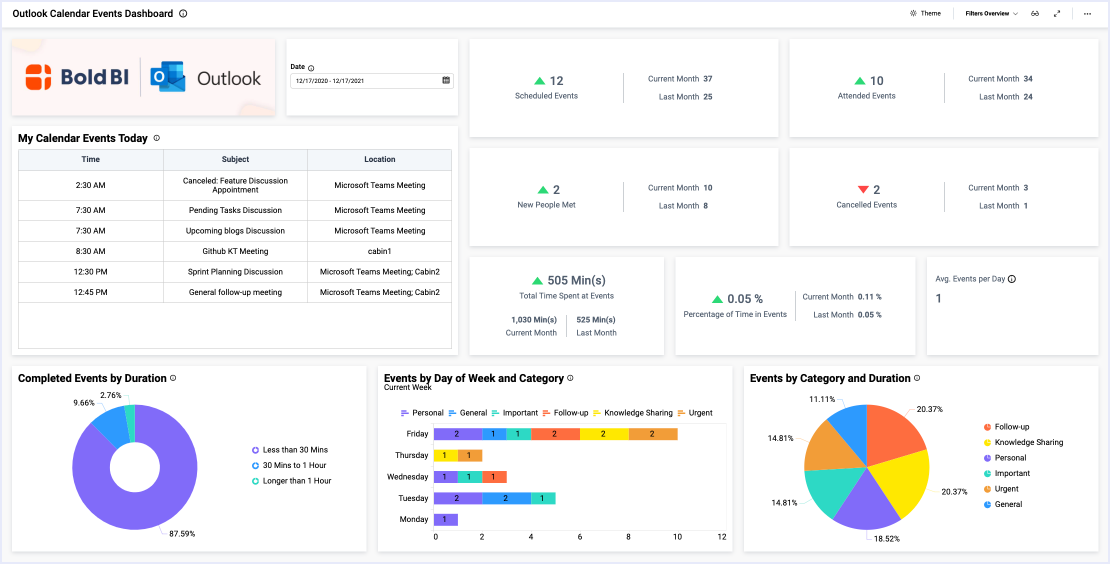The width and height of the screenshot is (1110, 564).
Task: Click info icon beside Completed Events by Duration
Action: click(173, 378)
